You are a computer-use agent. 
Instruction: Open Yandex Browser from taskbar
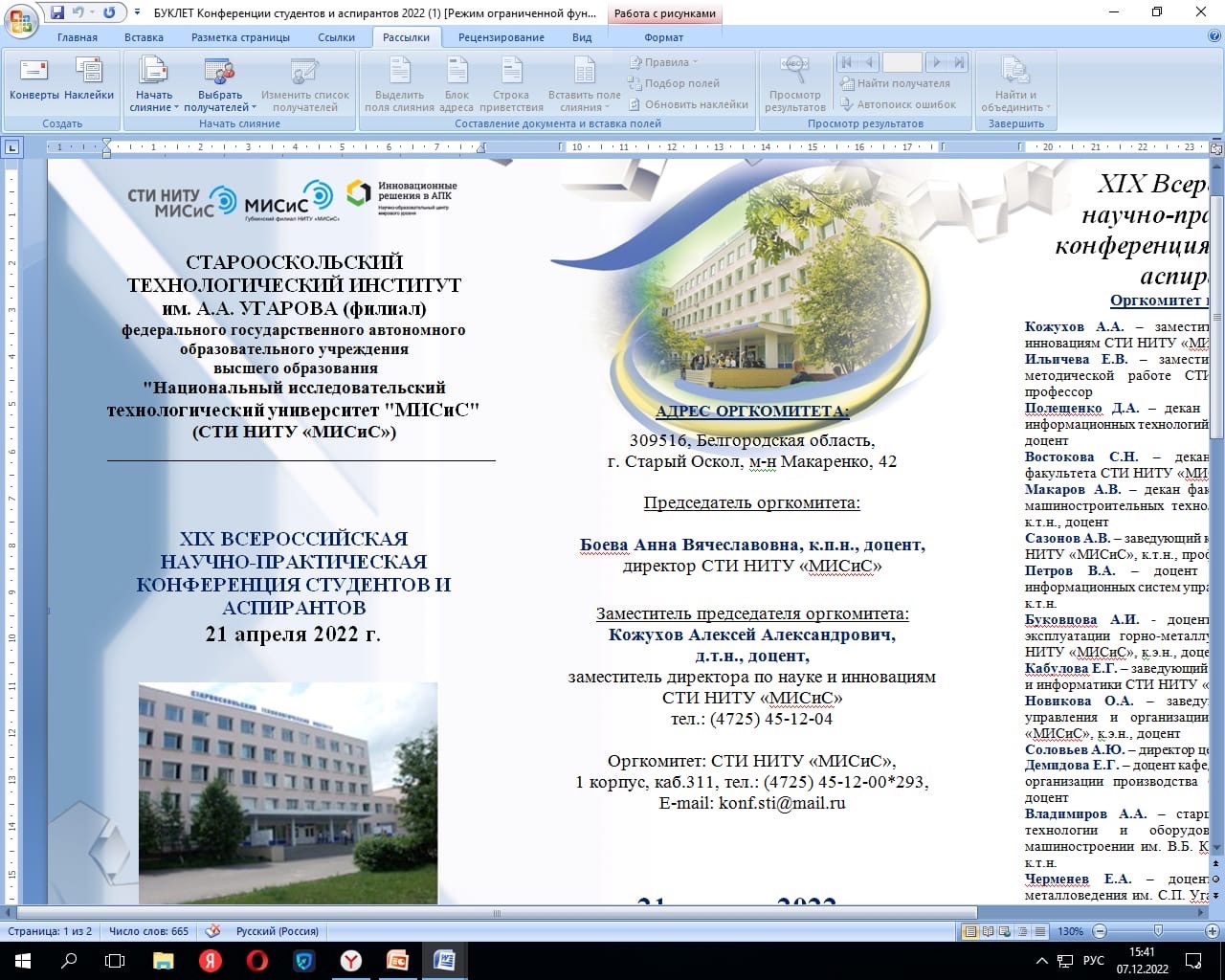(x=350, y=960)
